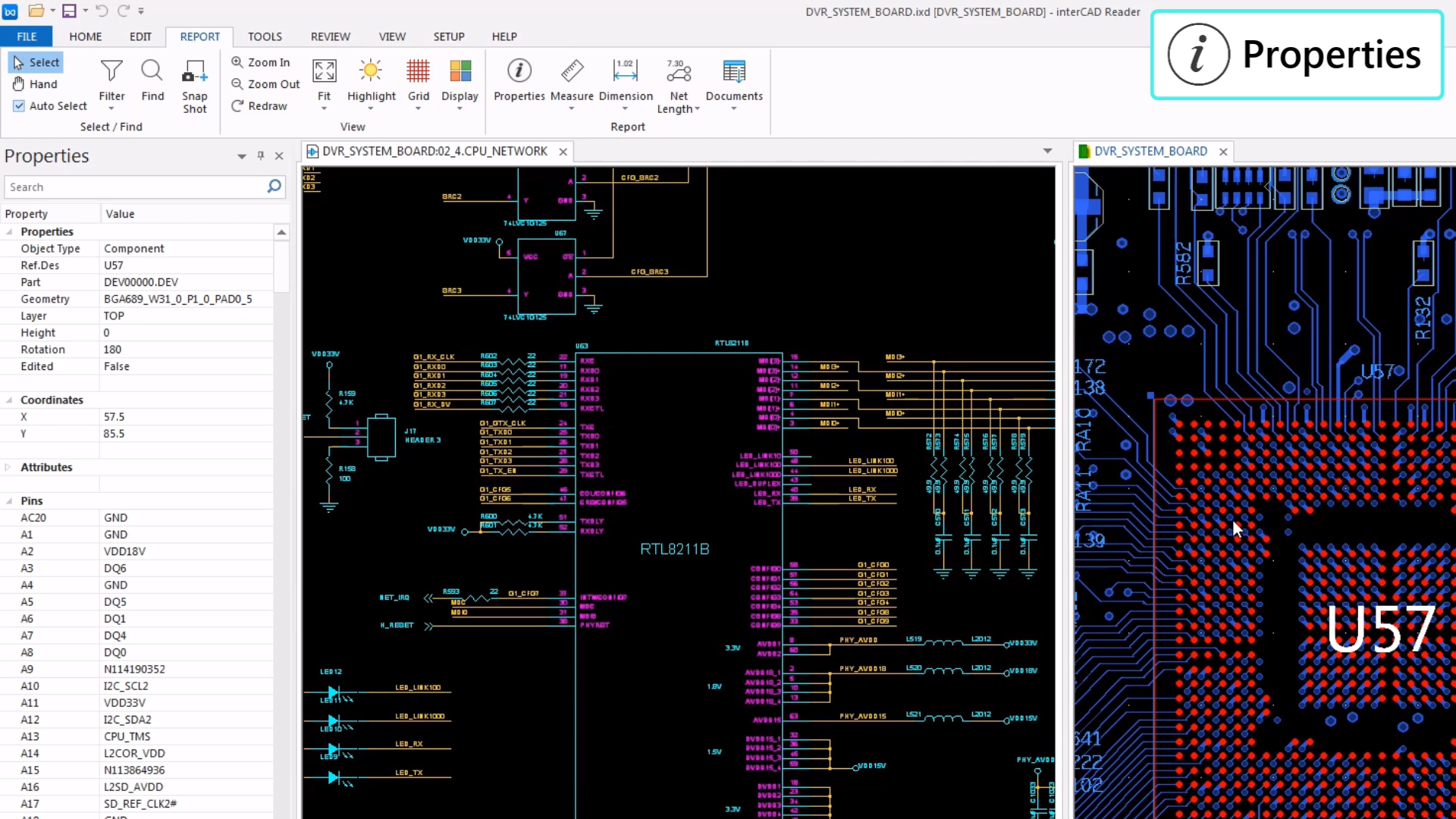Uncheck the Auto Select checkbox
Viewport: 1456px width, 819px height.
coord(19,106)
